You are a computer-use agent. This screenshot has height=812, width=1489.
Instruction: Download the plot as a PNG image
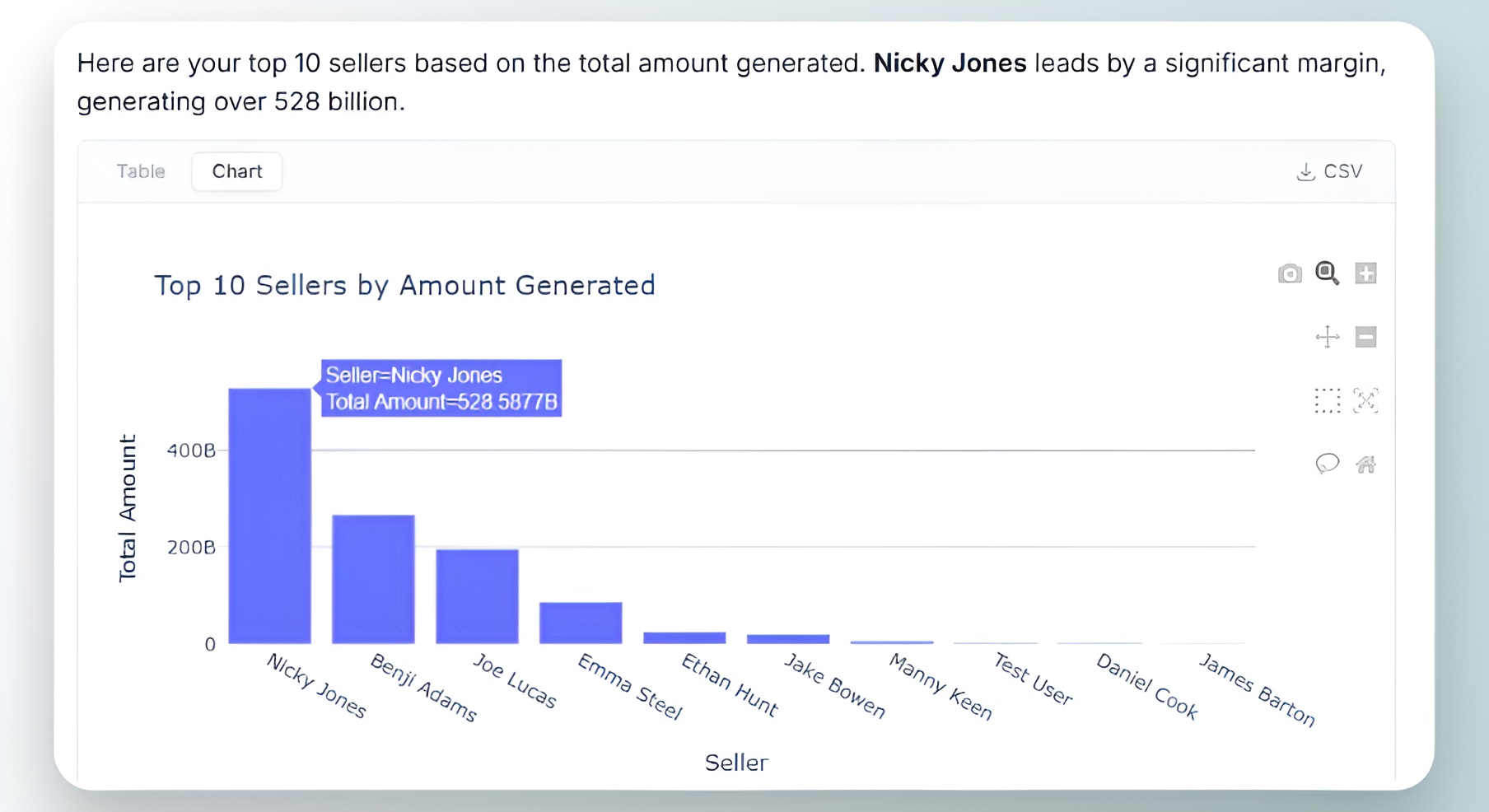pos(1290,273)
